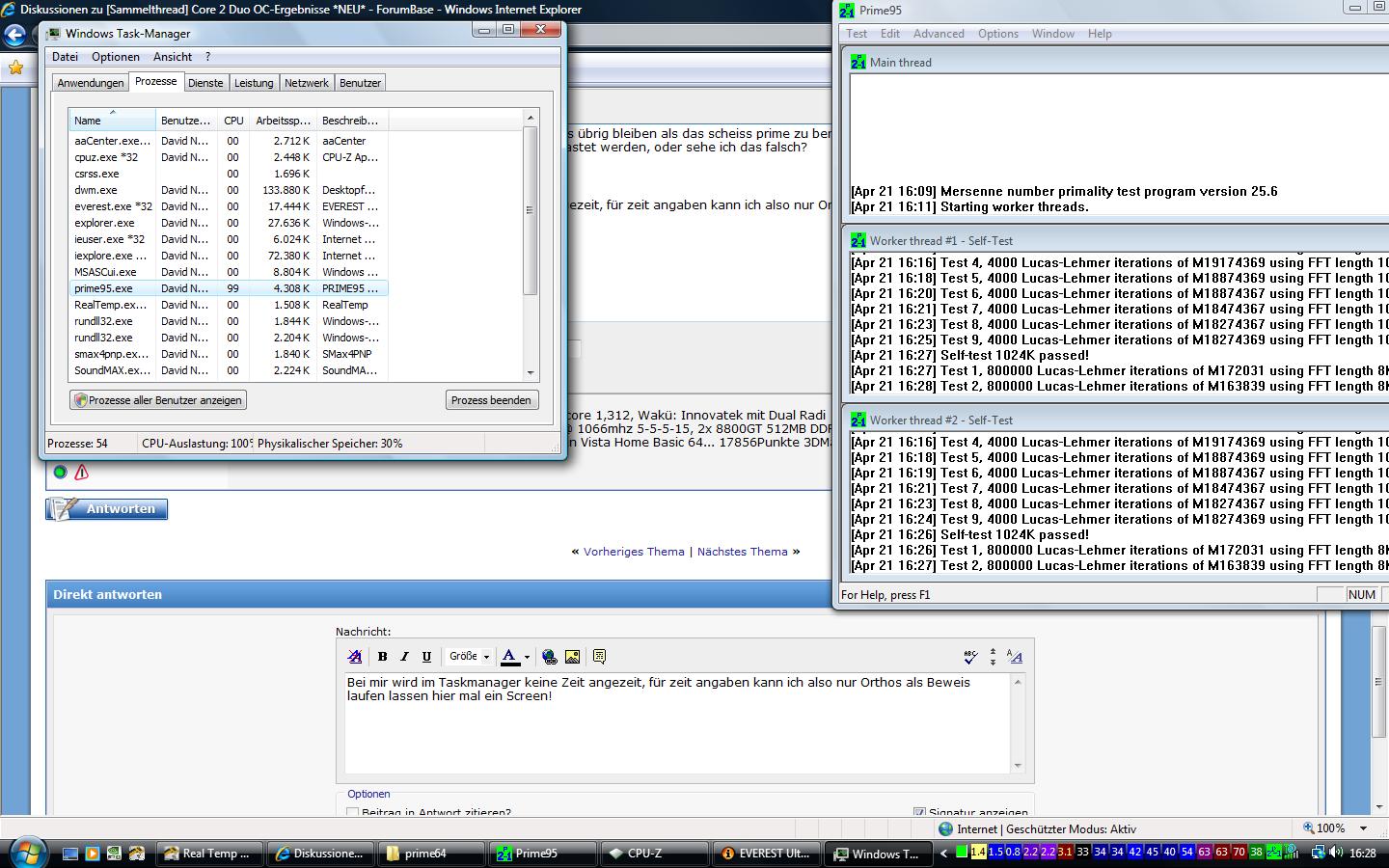1389x868 pixels.
Task: Sort processes by the Name column header
Action: 112,121
